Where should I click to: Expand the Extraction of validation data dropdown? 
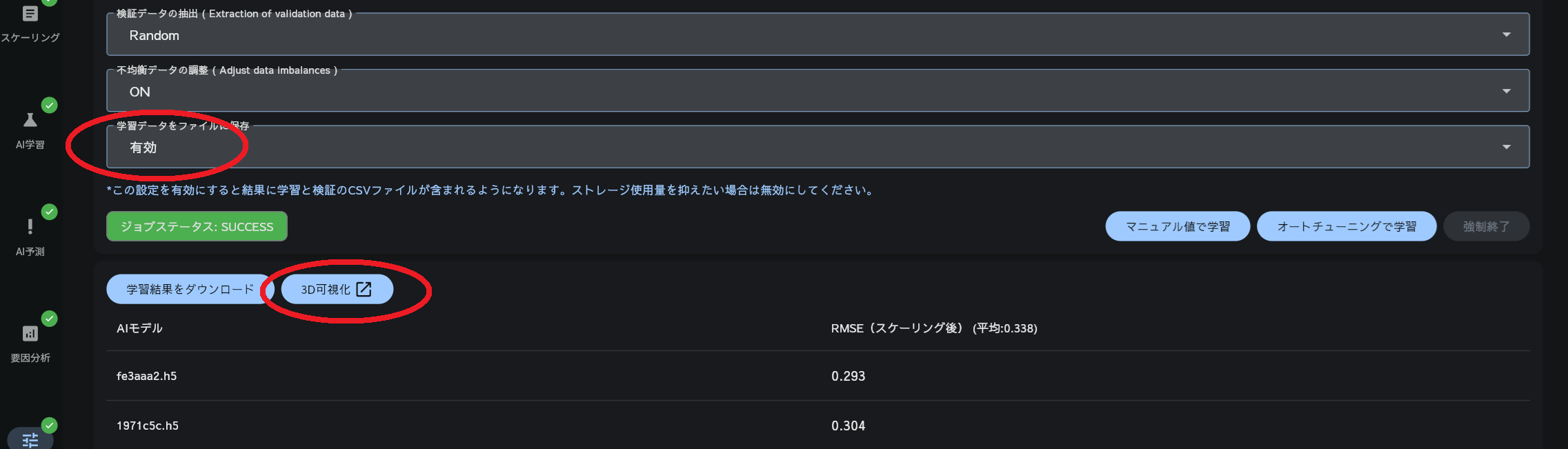click(x=817, y=35)
